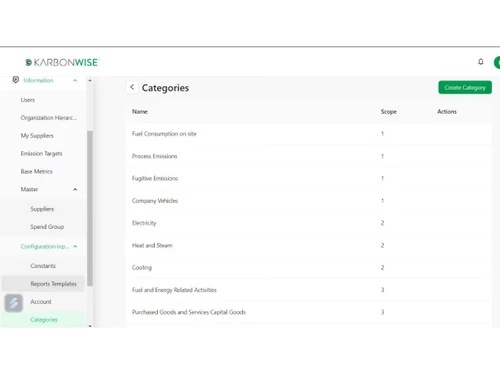Open the green user avatar

click(x=497, y=62)
